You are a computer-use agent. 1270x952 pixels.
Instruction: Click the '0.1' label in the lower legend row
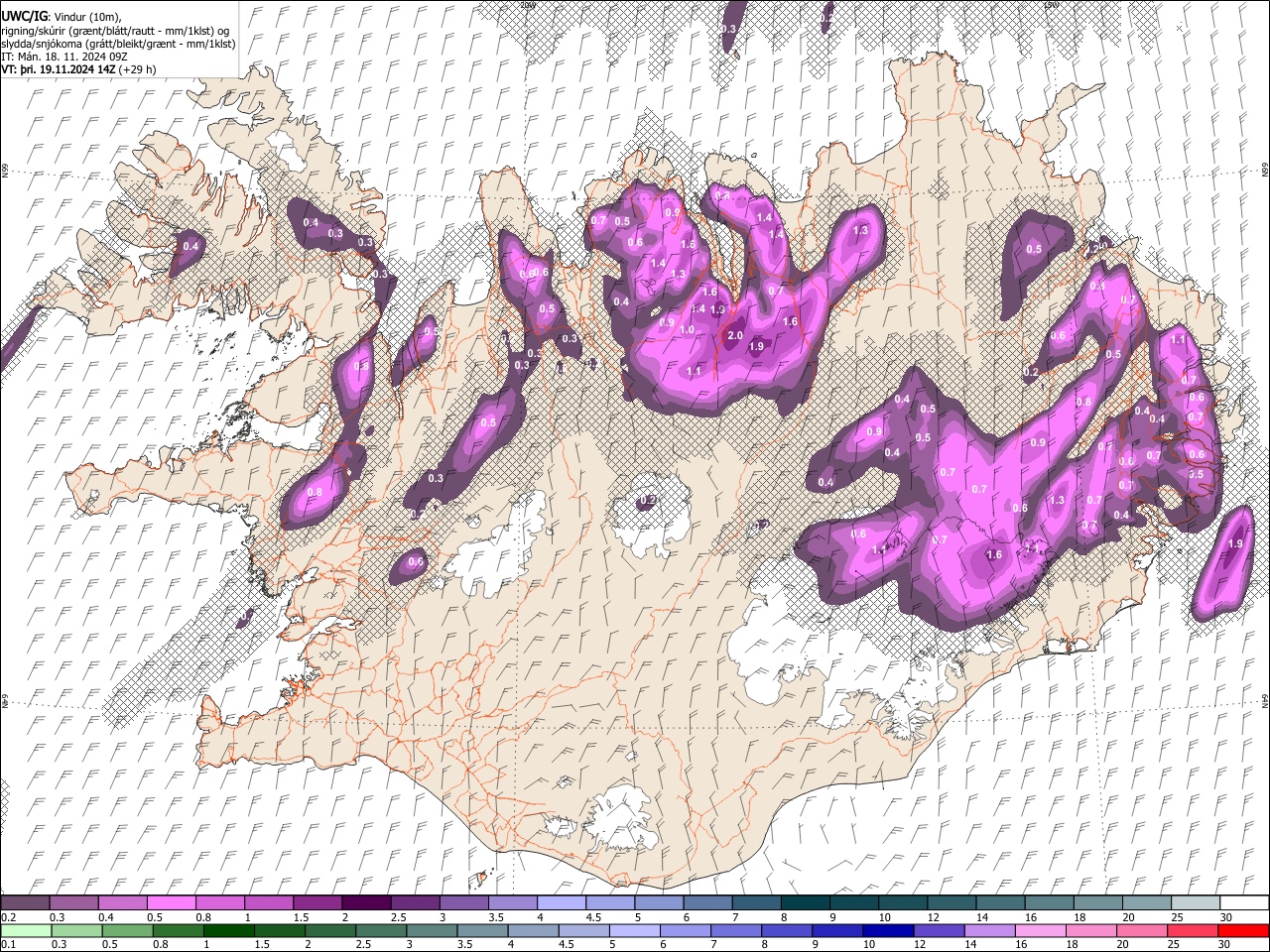pos(10,944)
